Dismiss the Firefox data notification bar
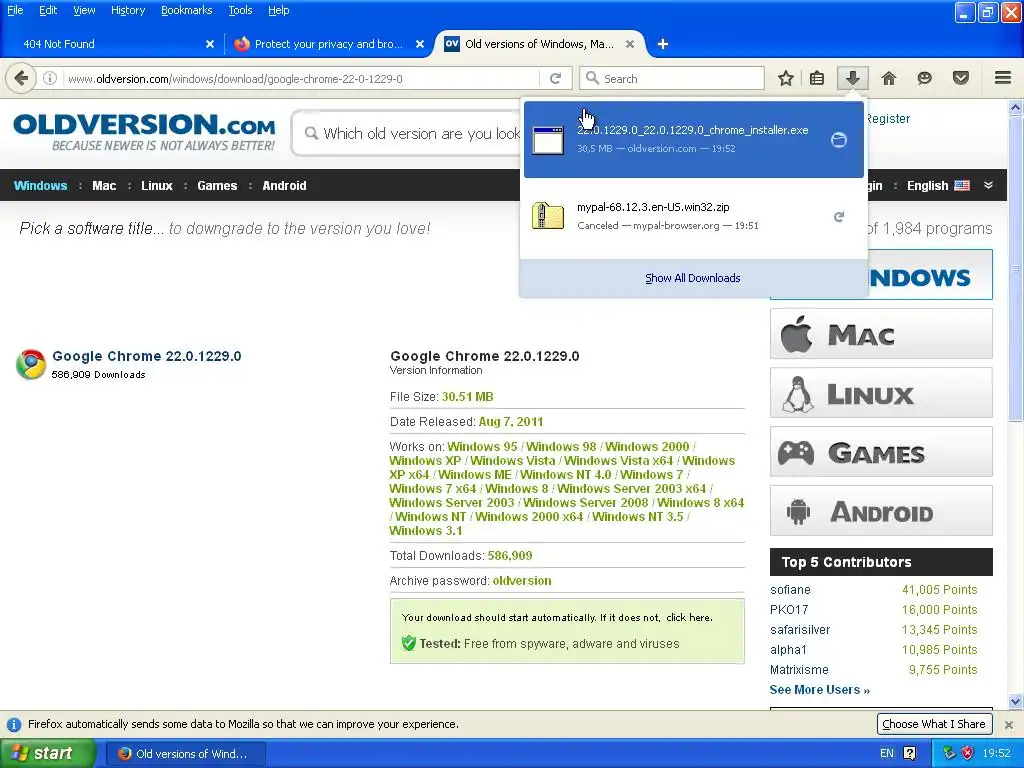Screen dimensions: 1024x768 tap(1008, 725)
